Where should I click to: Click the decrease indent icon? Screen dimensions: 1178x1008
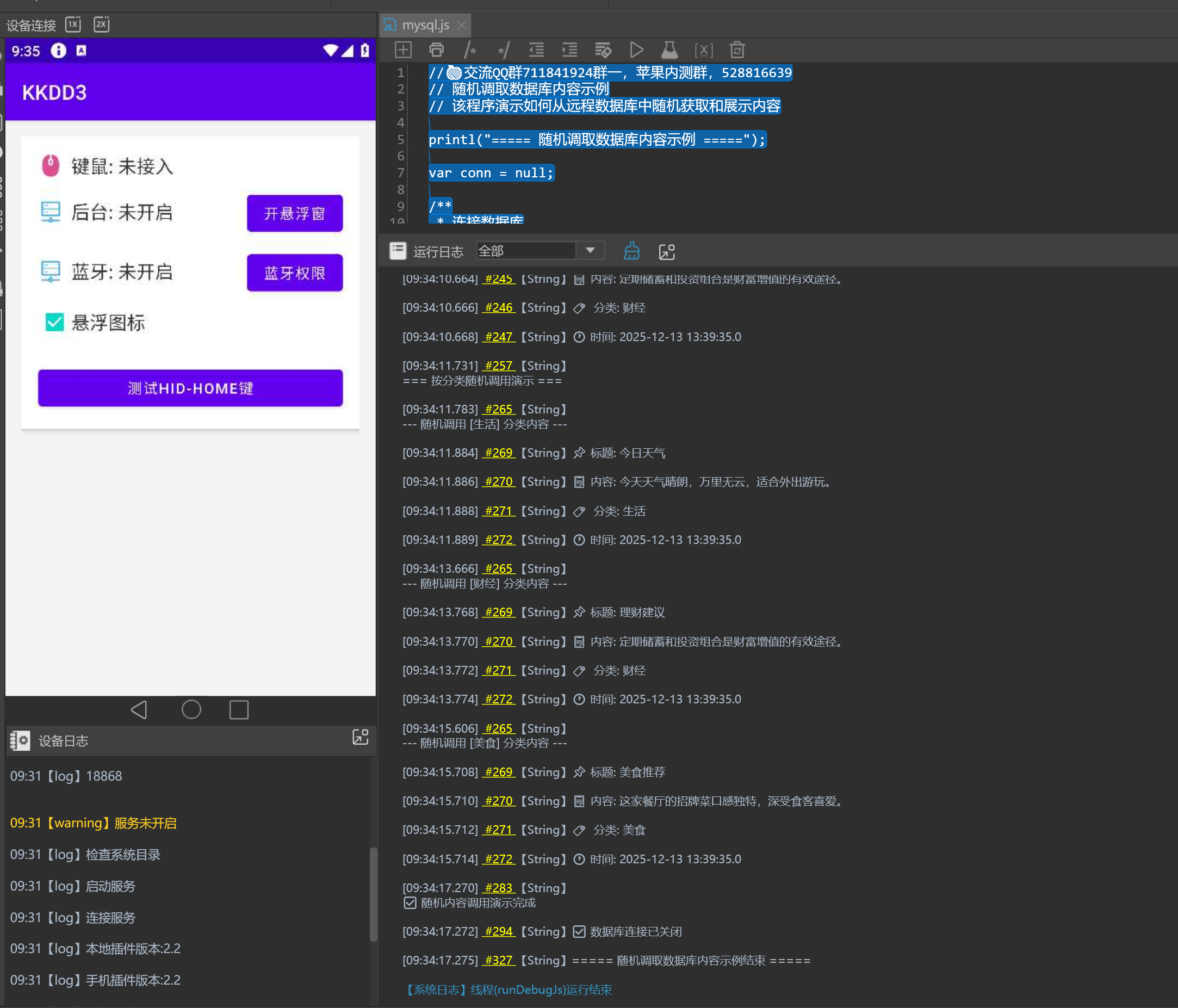tap(536, 50)
